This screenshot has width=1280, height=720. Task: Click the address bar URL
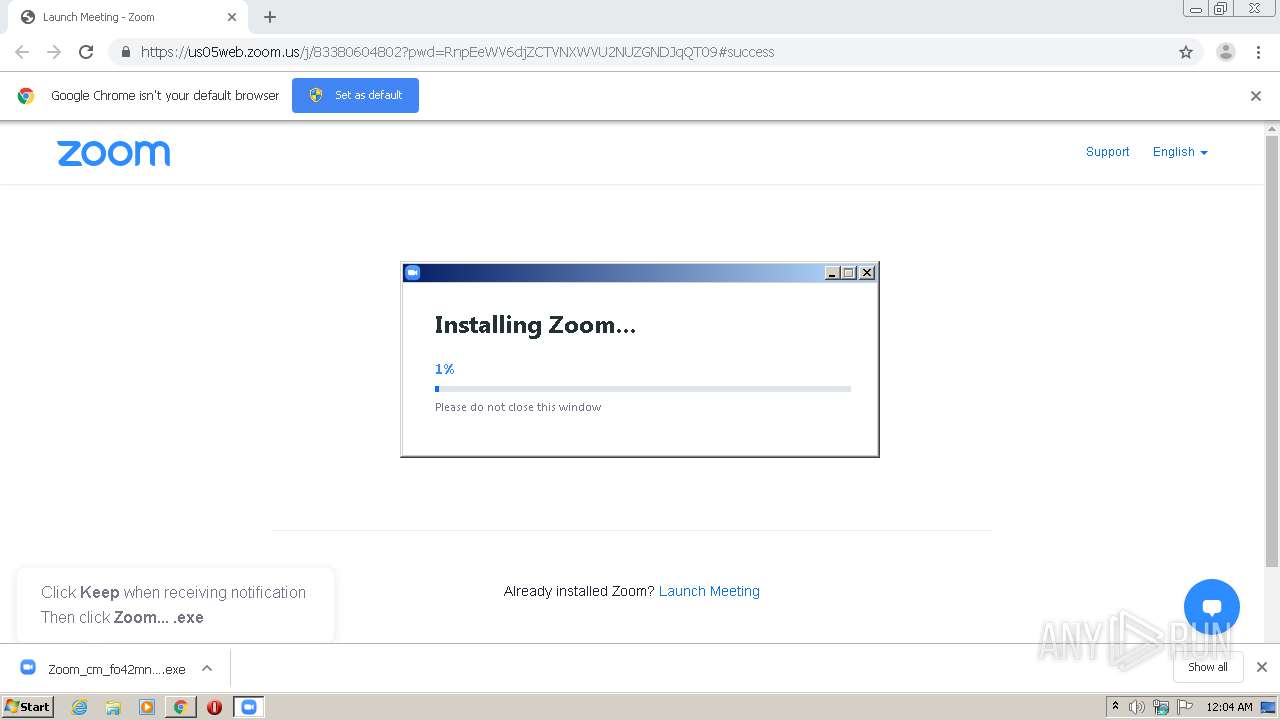[x=457, y=52]
